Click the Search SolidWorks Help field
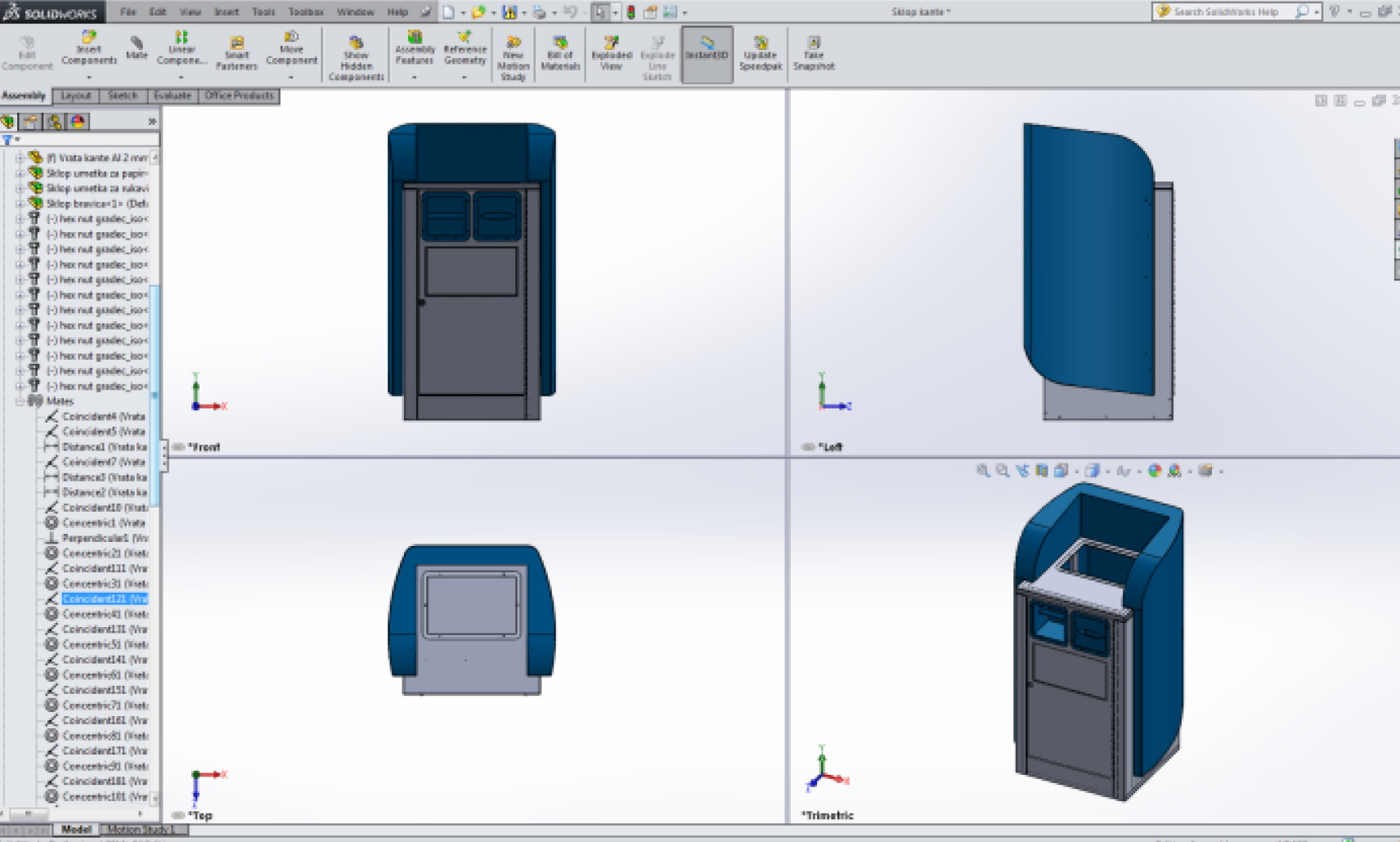Image resolution: width=1400 pixels, height=842 pixels. pyautogui.click(x=1227, y=12)
